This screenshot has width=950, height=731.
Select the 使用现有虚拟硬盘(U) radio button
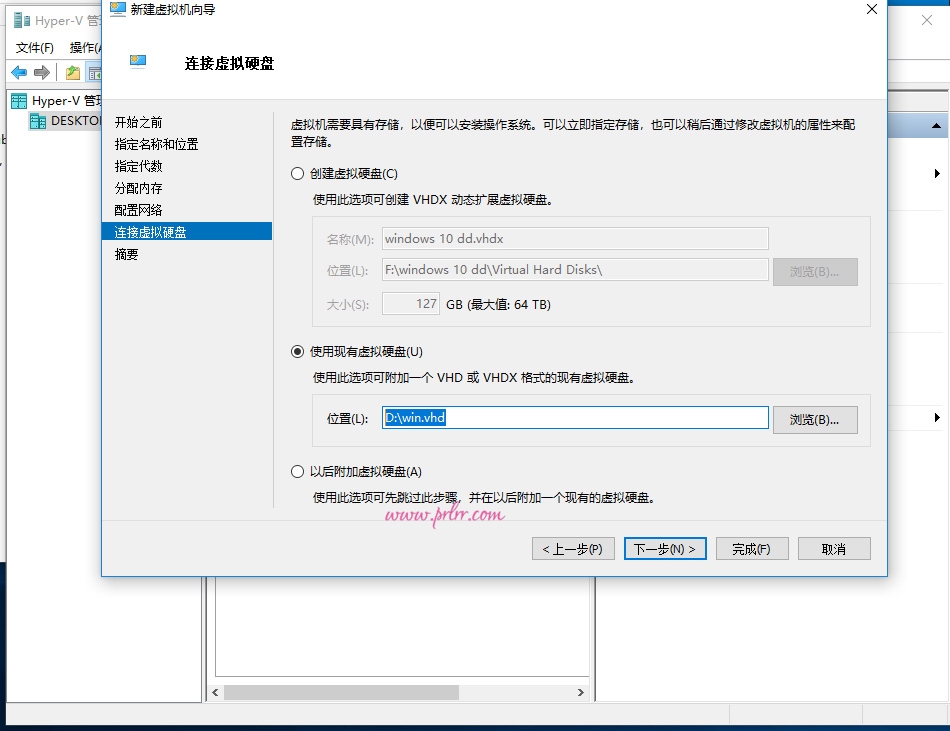click(x=297, y=351)
